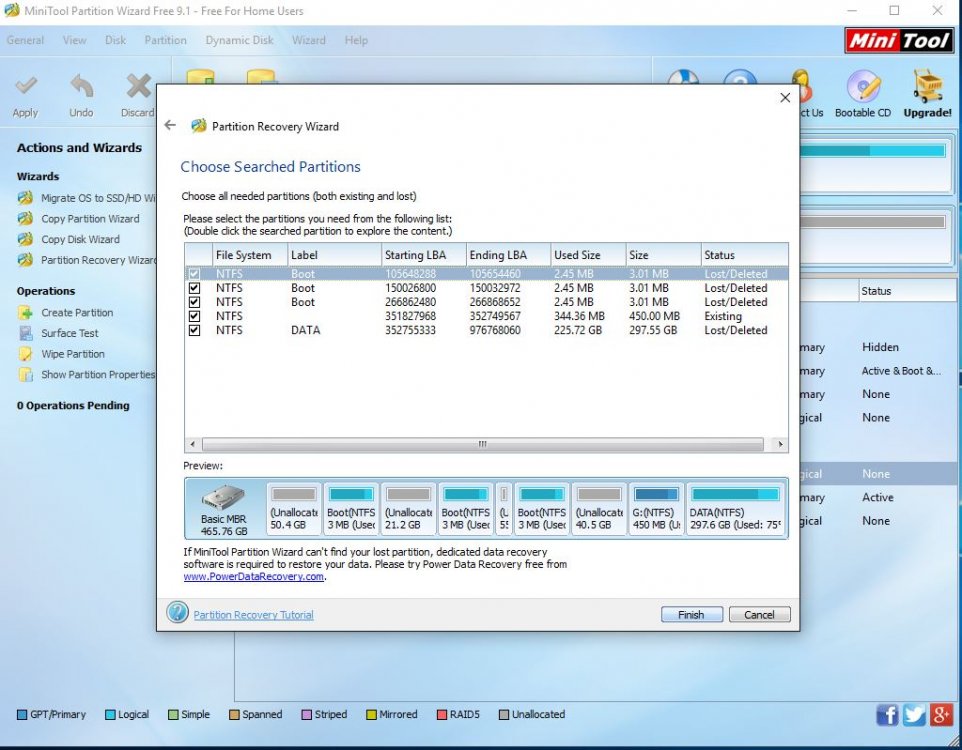The image size is (962, 750).
Task: Open the Partition menu
Action: pyautogui.click(x=165, y=40)
